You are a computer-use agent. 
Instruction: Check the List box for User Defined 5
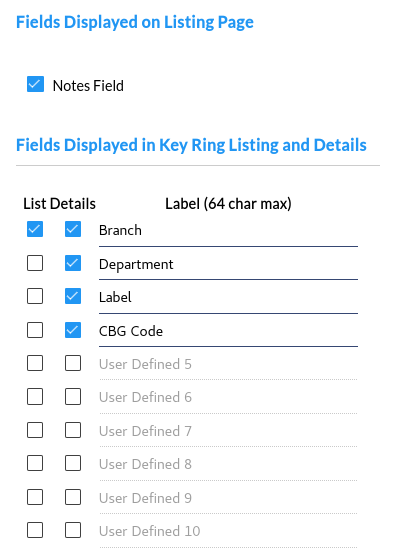tap(35, 363)
